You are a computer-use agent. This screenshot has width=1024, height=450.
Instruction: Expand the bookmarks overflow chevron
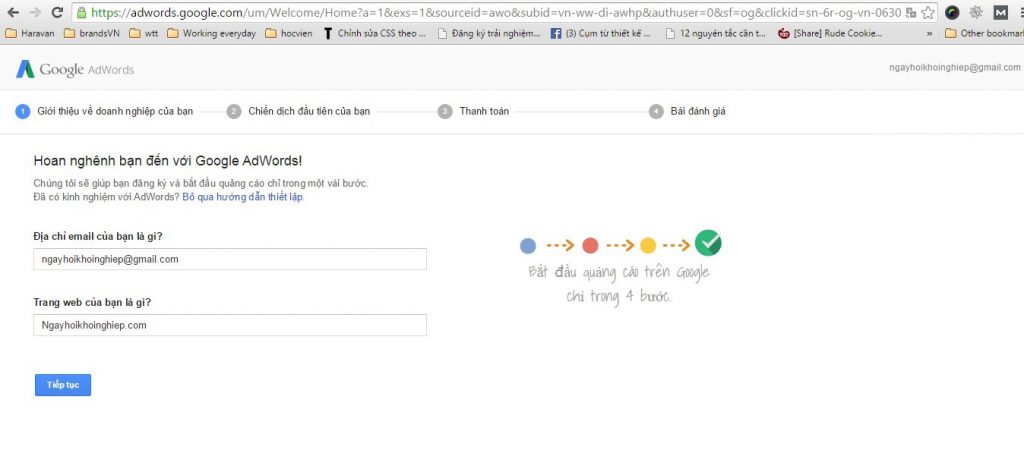point(929,33)
